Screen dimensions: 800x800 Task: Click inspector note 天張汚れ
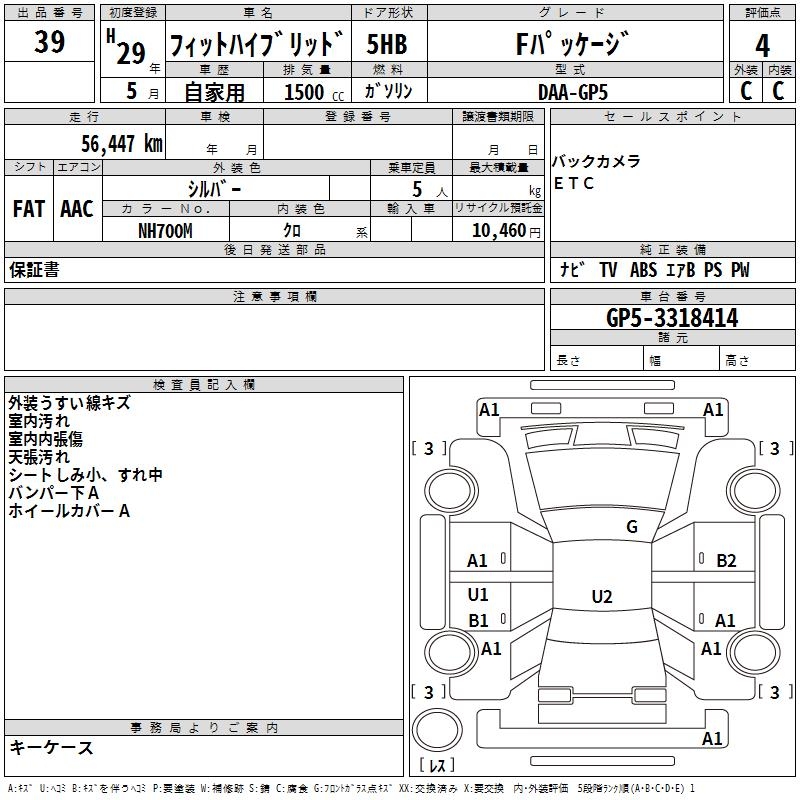click(39, 457)
